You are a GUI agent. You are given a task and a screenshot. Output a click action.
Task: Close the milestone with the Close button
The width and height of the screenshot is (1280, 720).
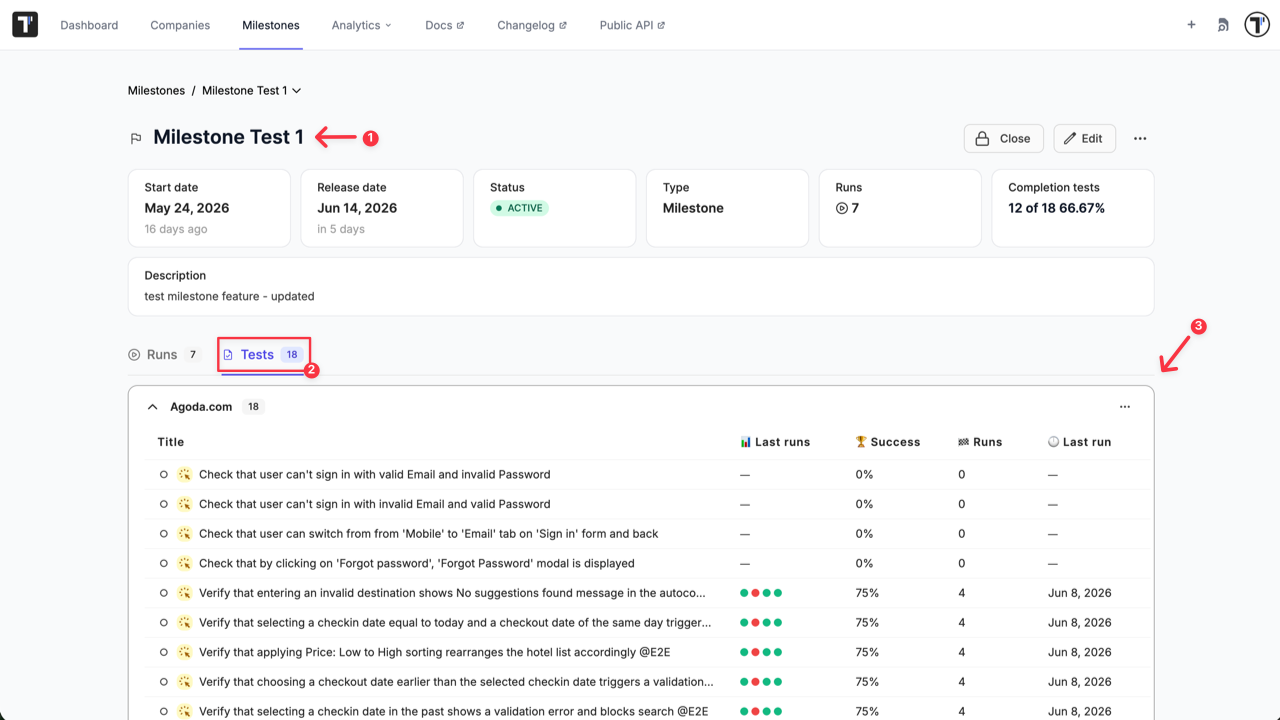tap(1004, 138)
